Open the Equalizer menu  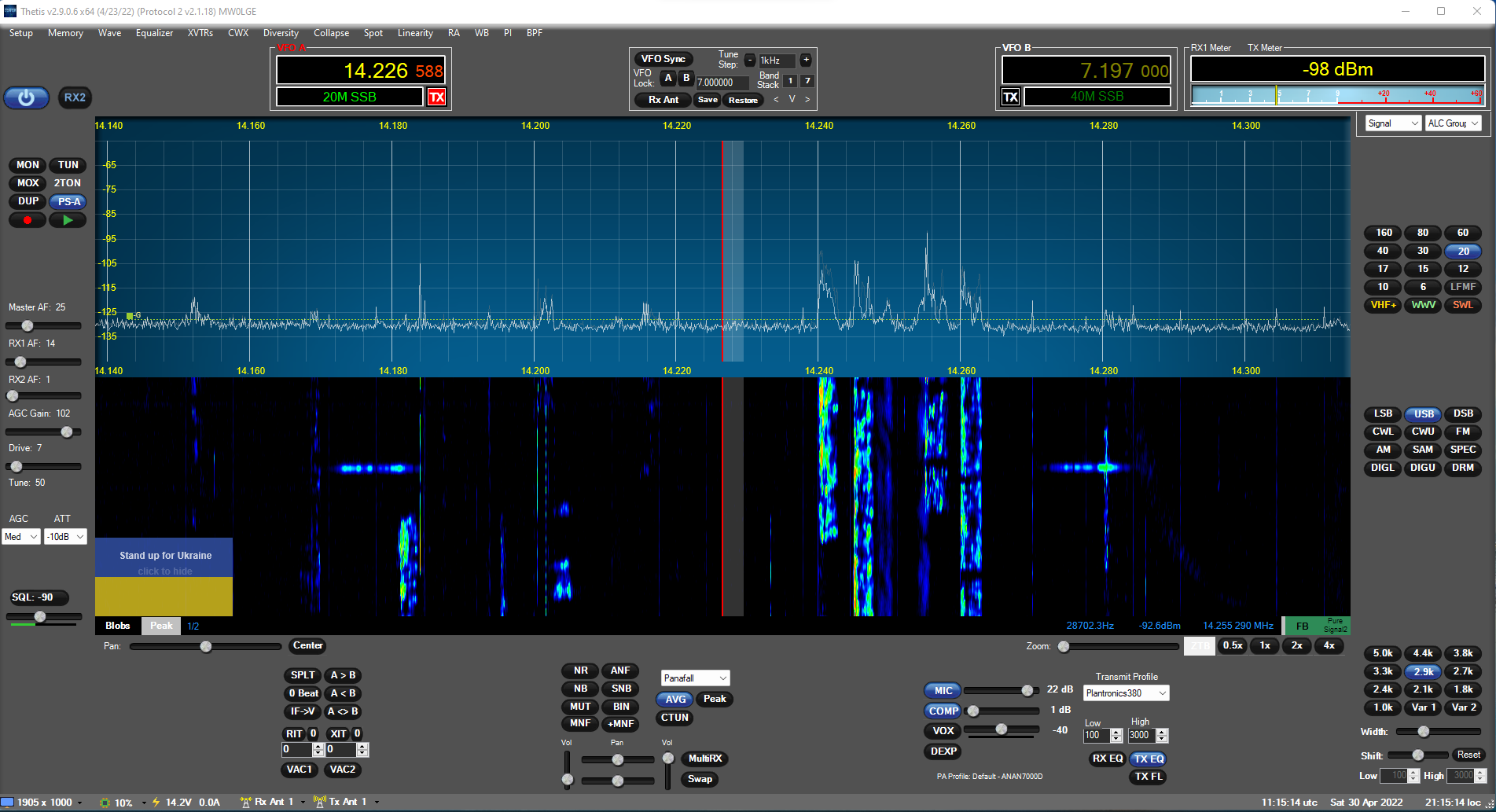tap(154, 33)
